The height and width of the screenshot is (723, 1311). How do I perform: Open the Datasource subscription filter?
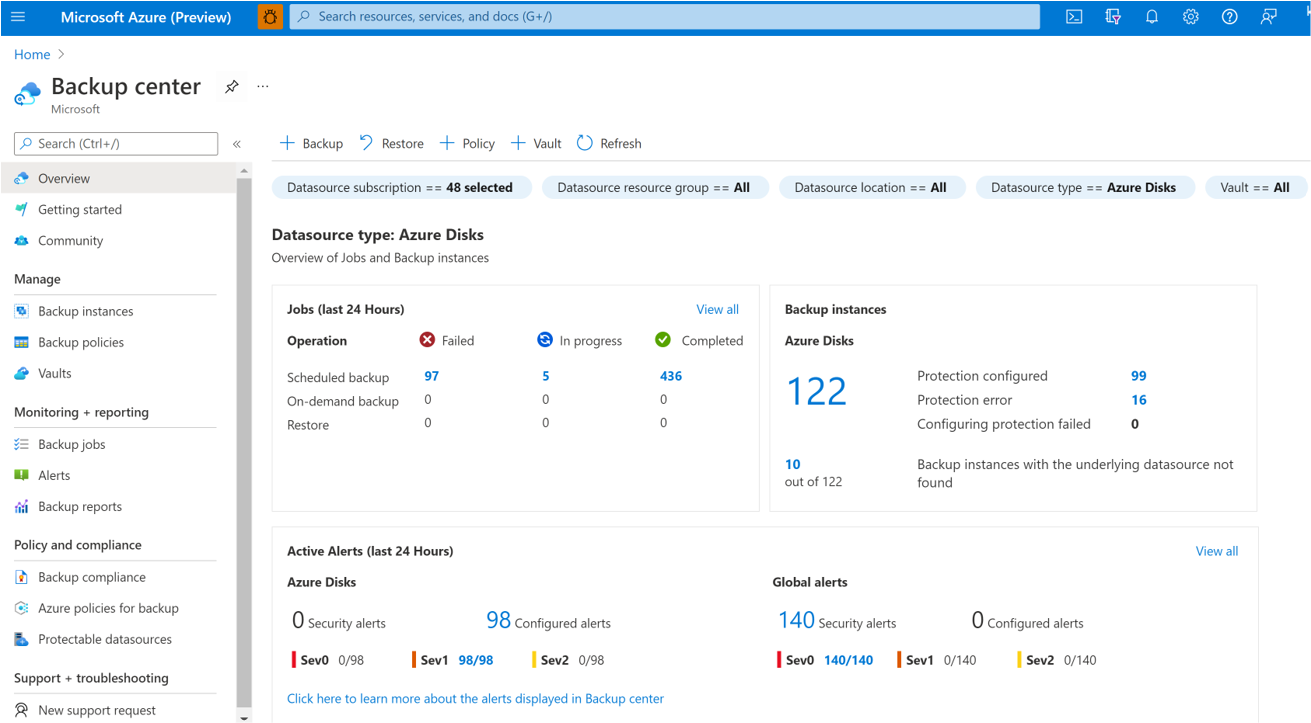(400, 187)
